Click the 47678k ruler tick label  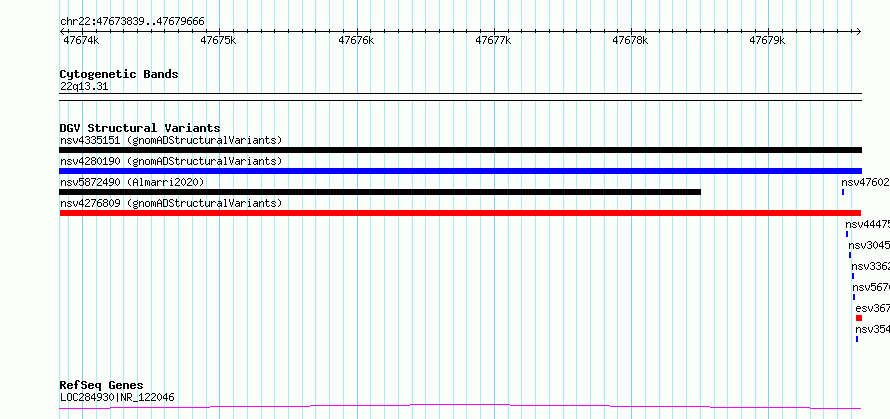tap(631, 40)
